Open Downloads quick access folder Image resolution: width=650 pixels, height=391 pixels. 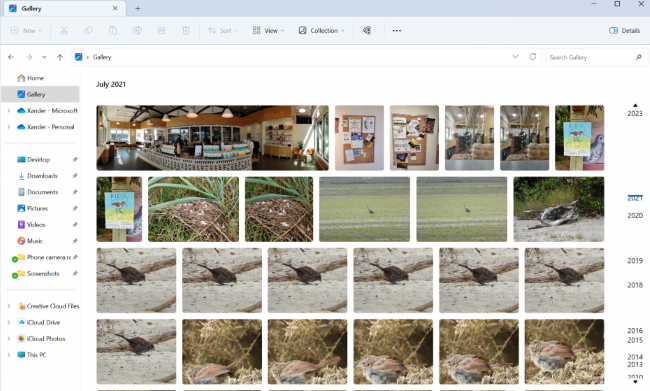point(42,176)
